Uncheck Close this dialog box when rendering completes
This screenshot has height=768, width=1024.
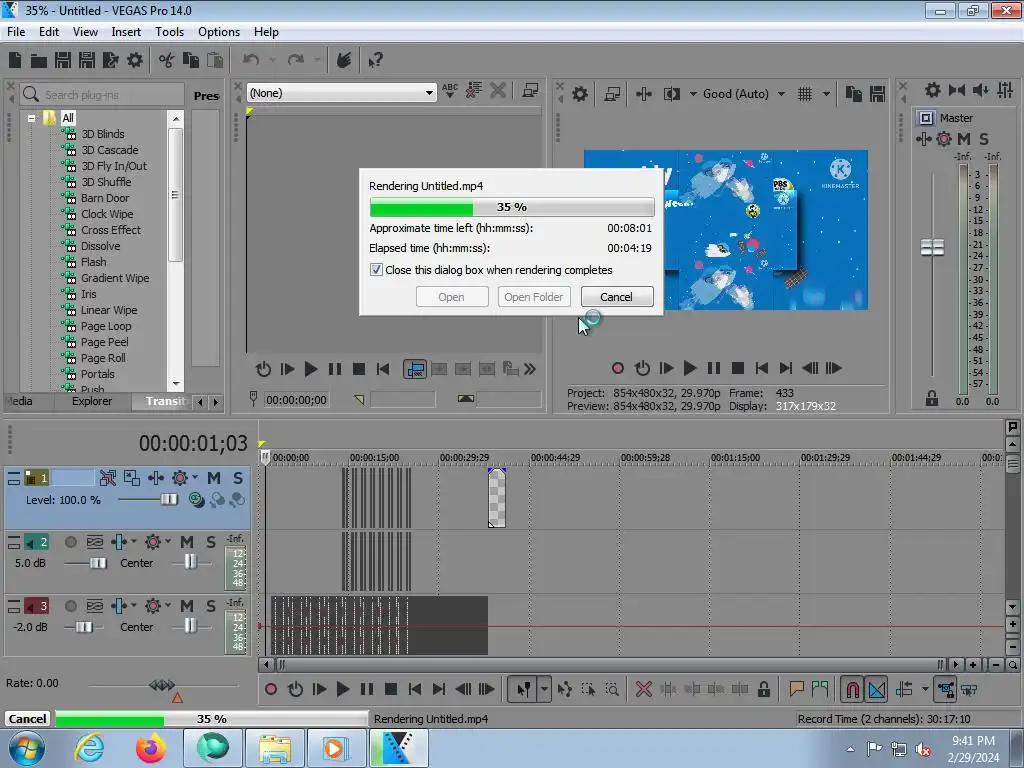click(376, 270)
